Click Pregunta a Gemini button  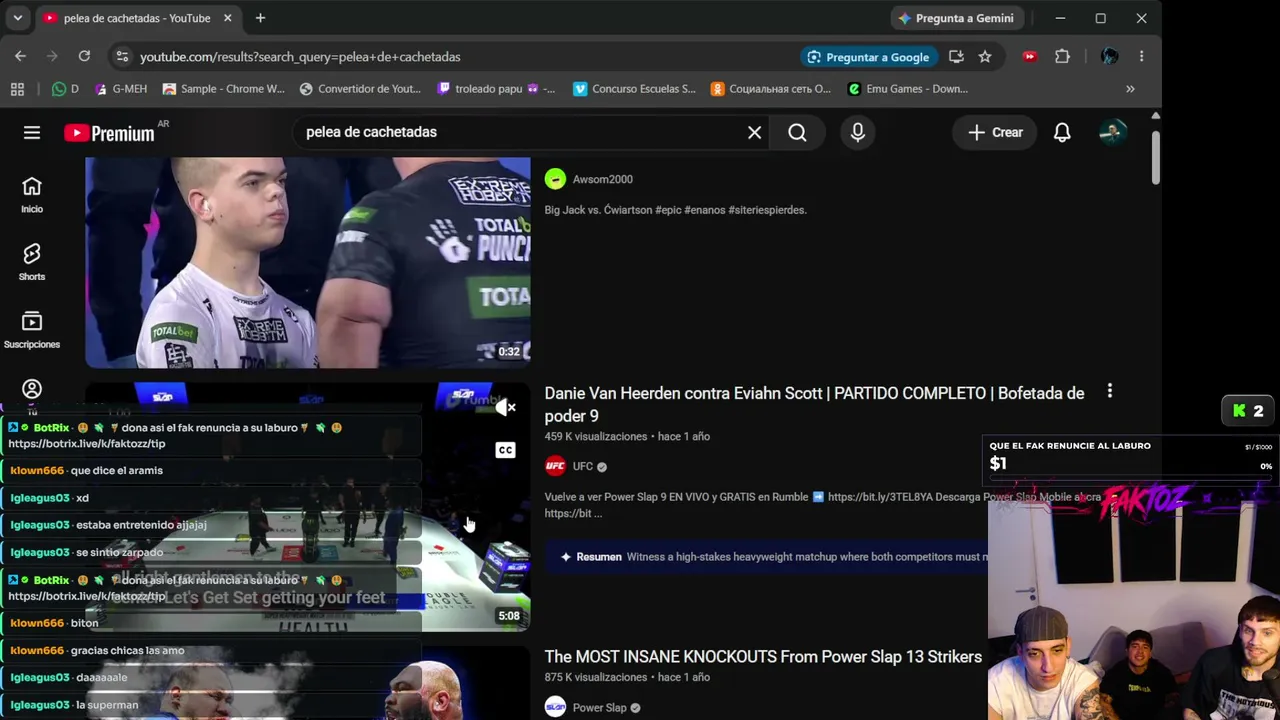(956, 18)
